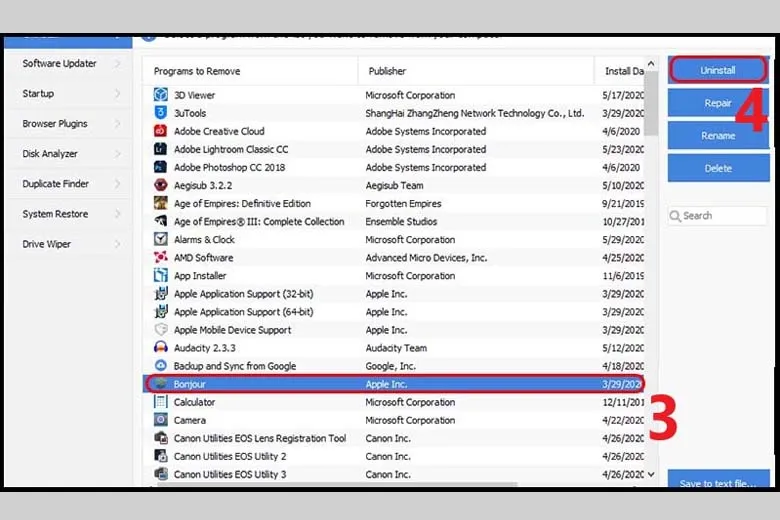780x520 pixels.
Task: Click publisher ShangHai ZhangZheng Network Technology
Action: [474, 113]
